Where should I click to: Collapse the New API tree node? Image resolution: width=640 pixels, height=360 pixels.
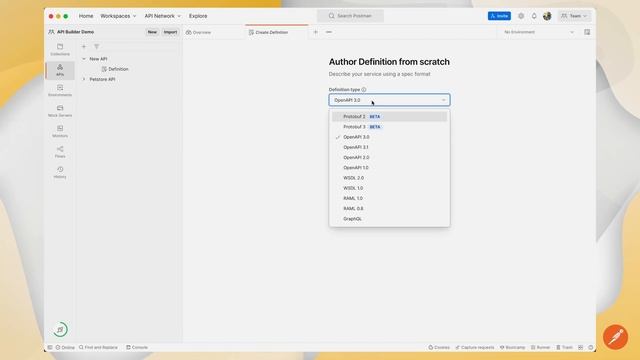coord(84,59)
